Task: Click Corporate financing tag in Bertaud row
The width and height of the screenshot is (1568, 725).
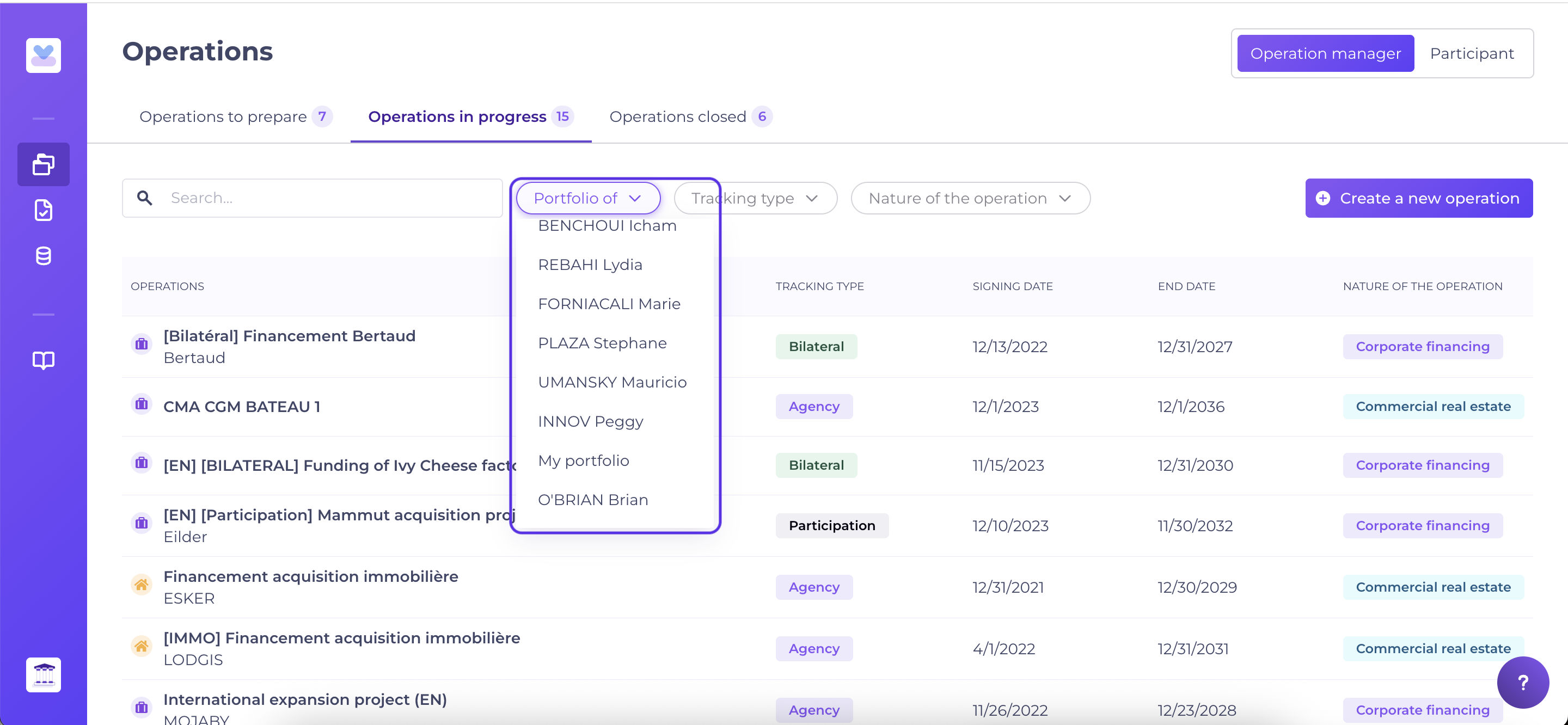Action: 1423,346
